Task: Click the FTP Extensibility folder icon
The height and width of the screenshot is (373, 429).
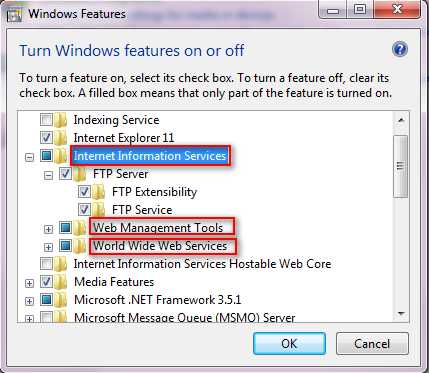Action: pyautogui.click(x=99, y=192)
